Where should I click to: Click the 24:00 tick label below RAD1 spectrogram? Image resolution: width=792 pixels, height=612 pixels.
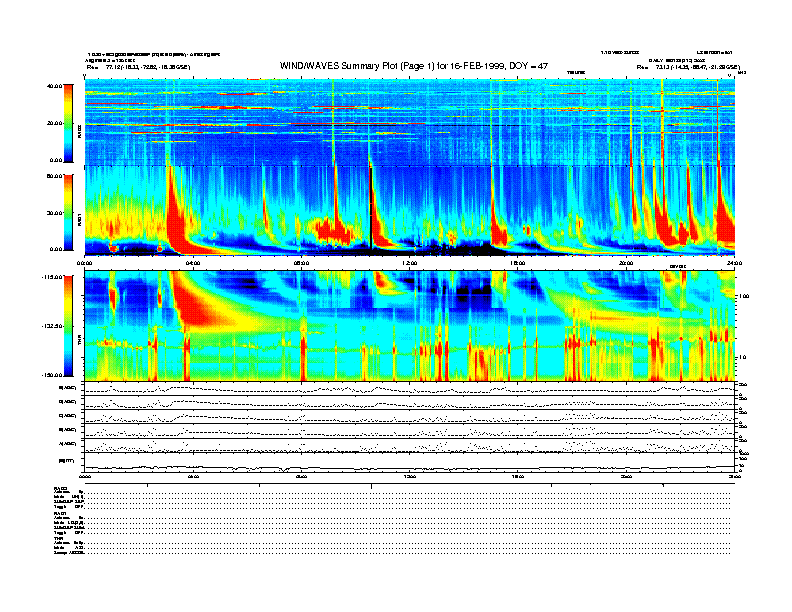coord(734,263)
